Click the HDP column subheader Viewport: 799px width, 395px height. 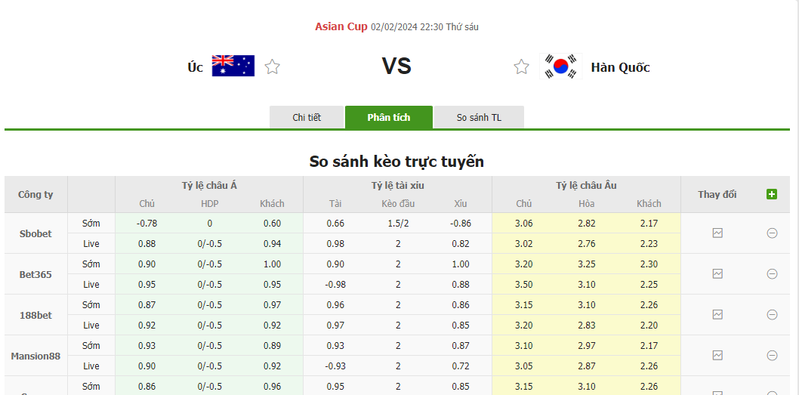pyautogui.click(x=209, y=204)
